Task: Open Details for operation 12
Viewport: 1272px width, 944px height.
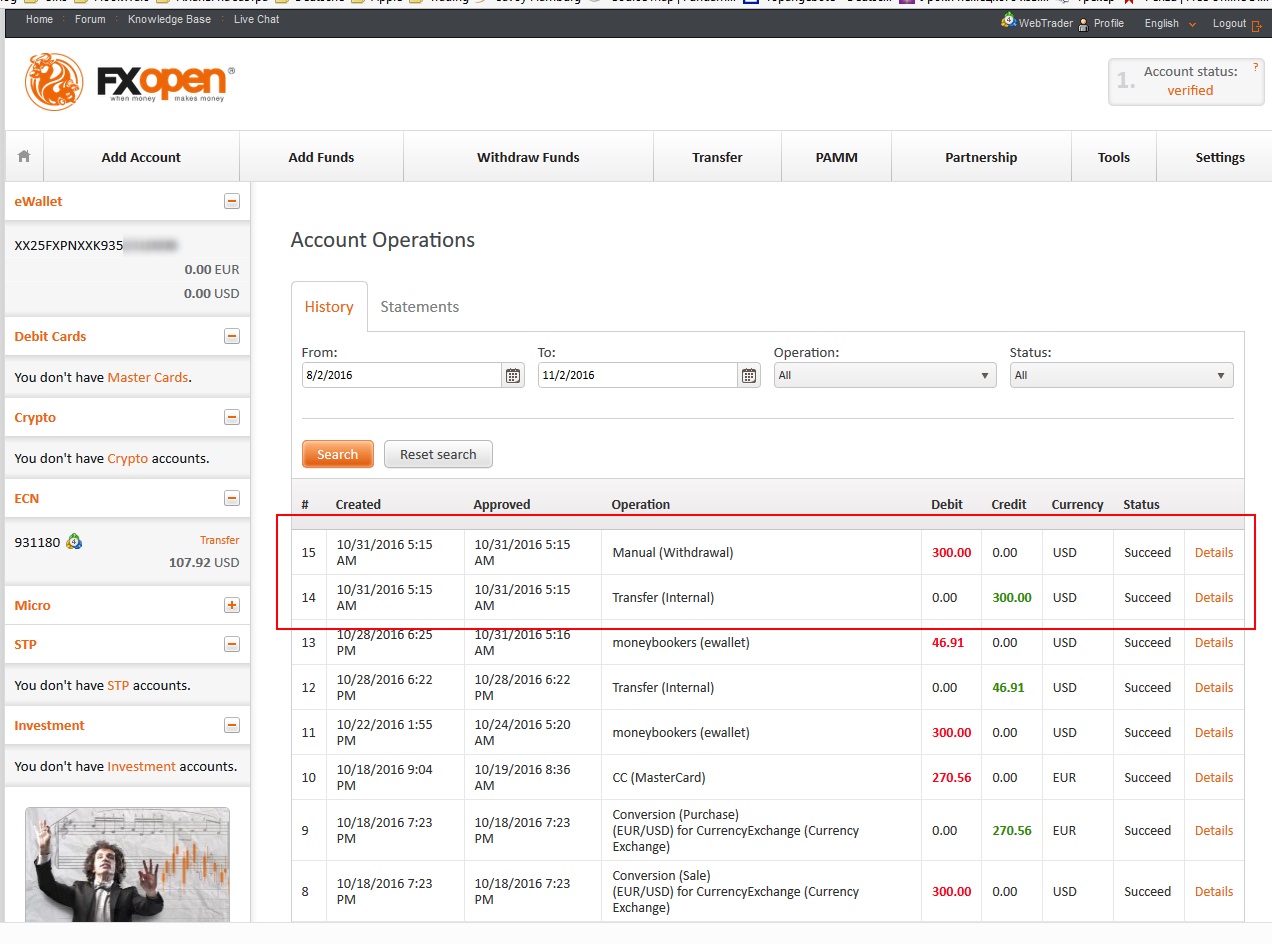Action: coord(1214,687)
